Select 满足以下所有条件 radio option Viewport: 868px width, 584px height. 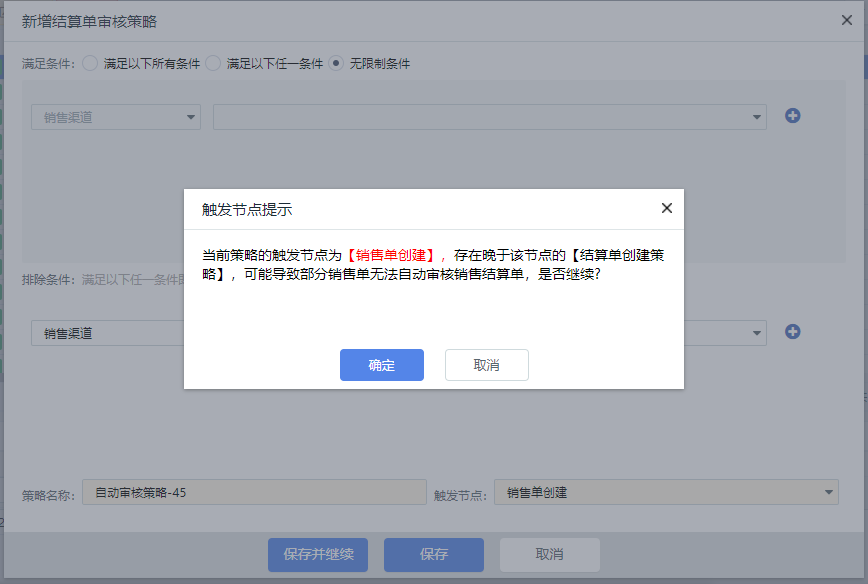click(x=90, y=63)
